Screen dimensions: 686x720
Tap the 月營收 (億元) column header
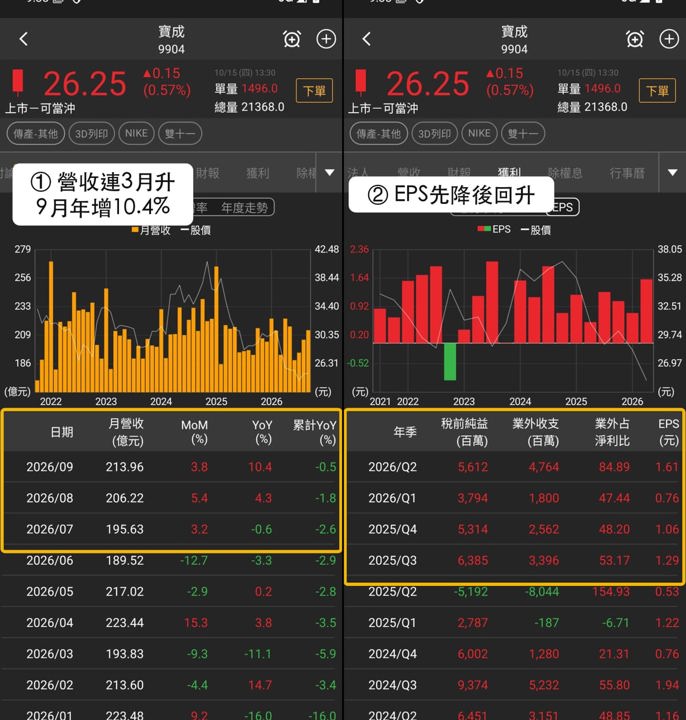click(x=126, y=432)
